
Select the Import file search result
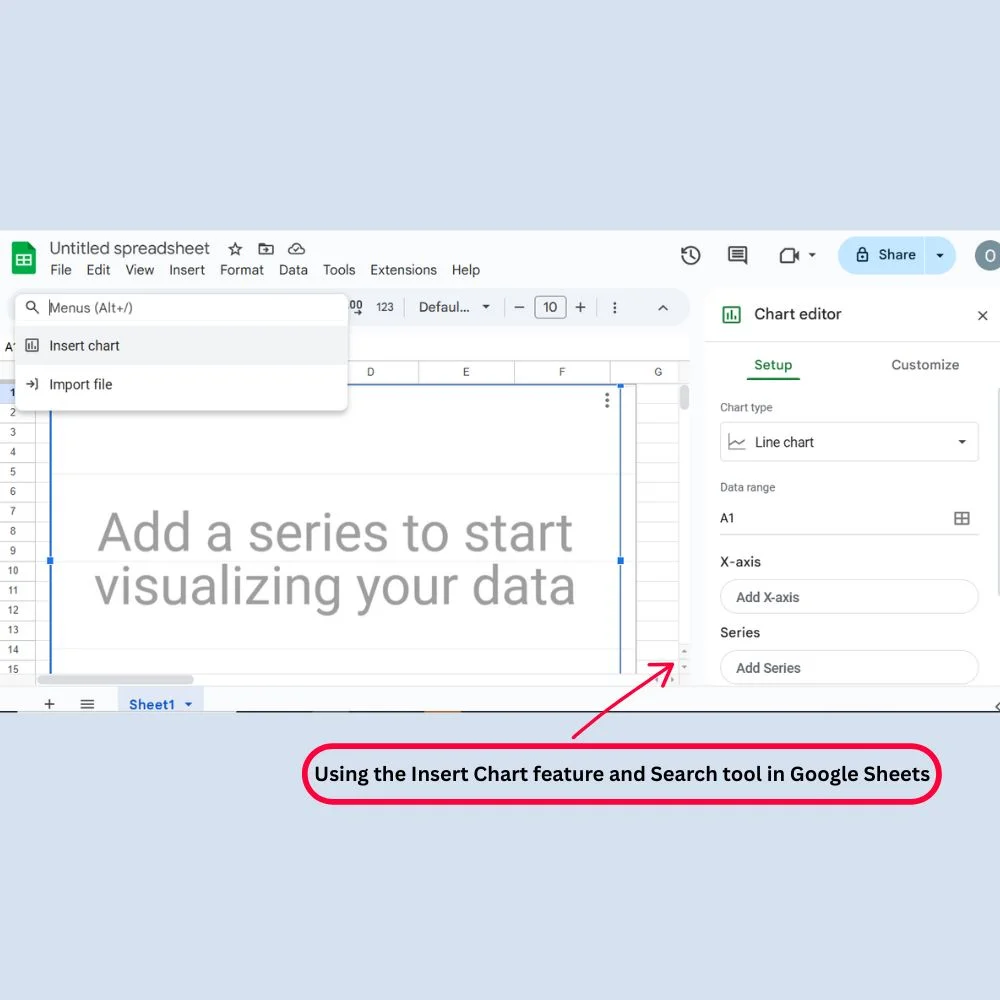click(x=181, y=385)
